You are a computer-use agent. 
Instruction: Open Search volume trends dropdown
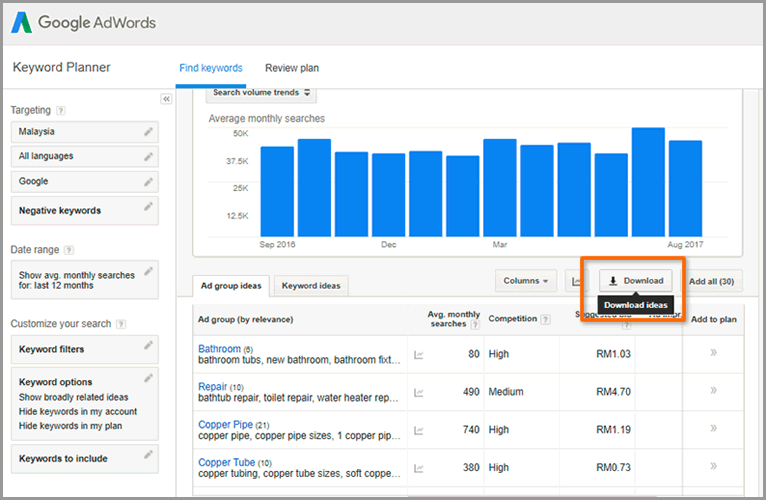pos(261,93)
